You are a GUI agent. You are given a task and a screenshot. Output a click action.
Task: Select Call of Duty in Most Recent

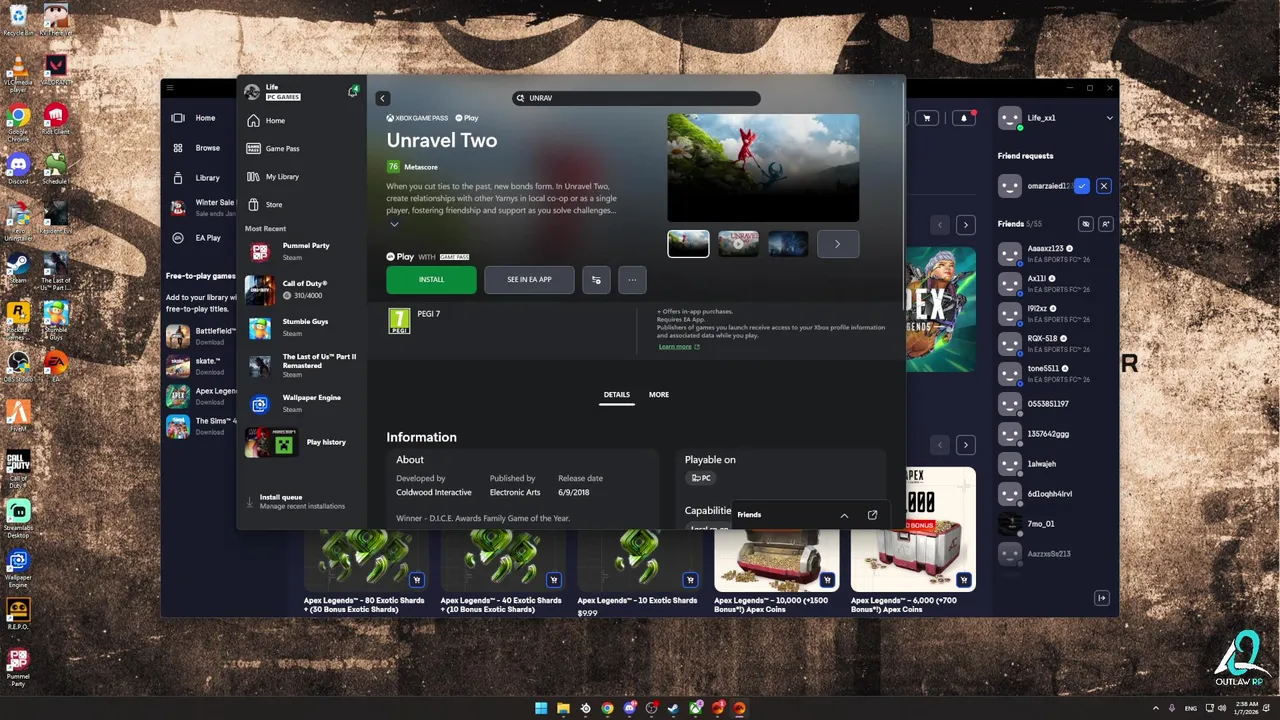point(301,290)
